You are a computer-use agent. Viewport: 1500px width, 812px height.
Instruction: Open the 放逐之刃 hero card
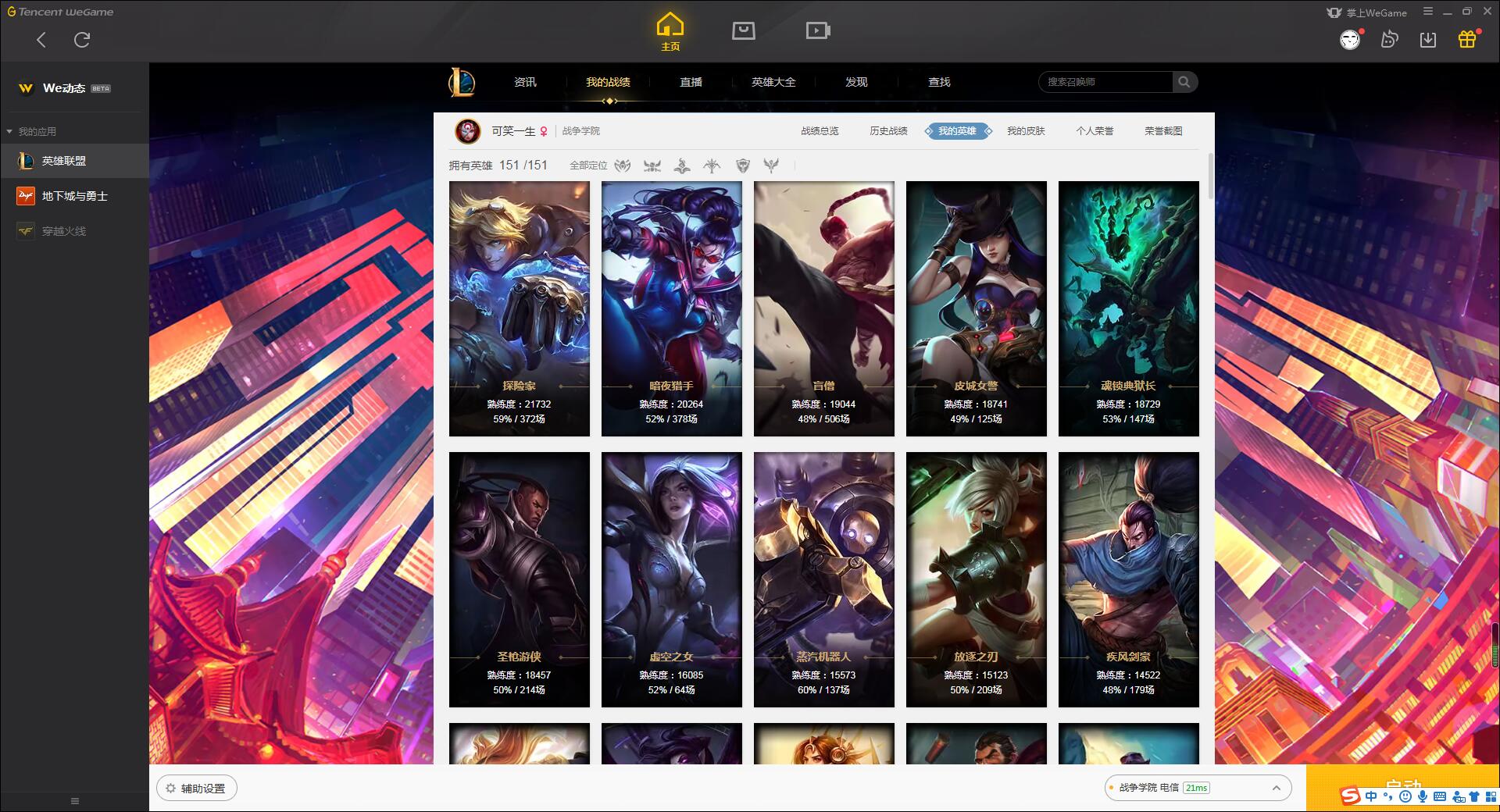point(977,579)
